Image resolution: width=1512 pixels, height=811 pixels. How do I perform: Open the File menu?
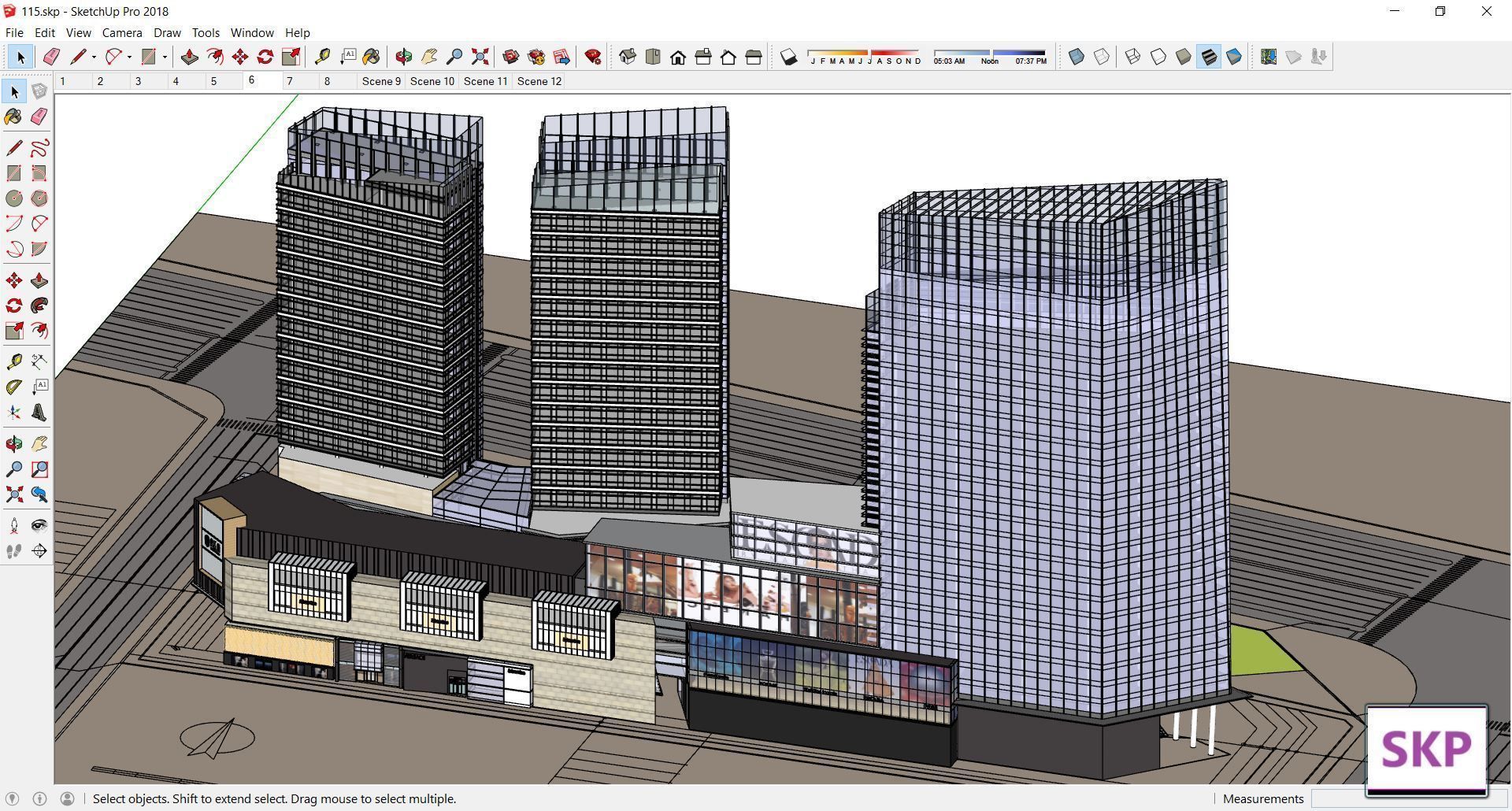tap(14, 33)
